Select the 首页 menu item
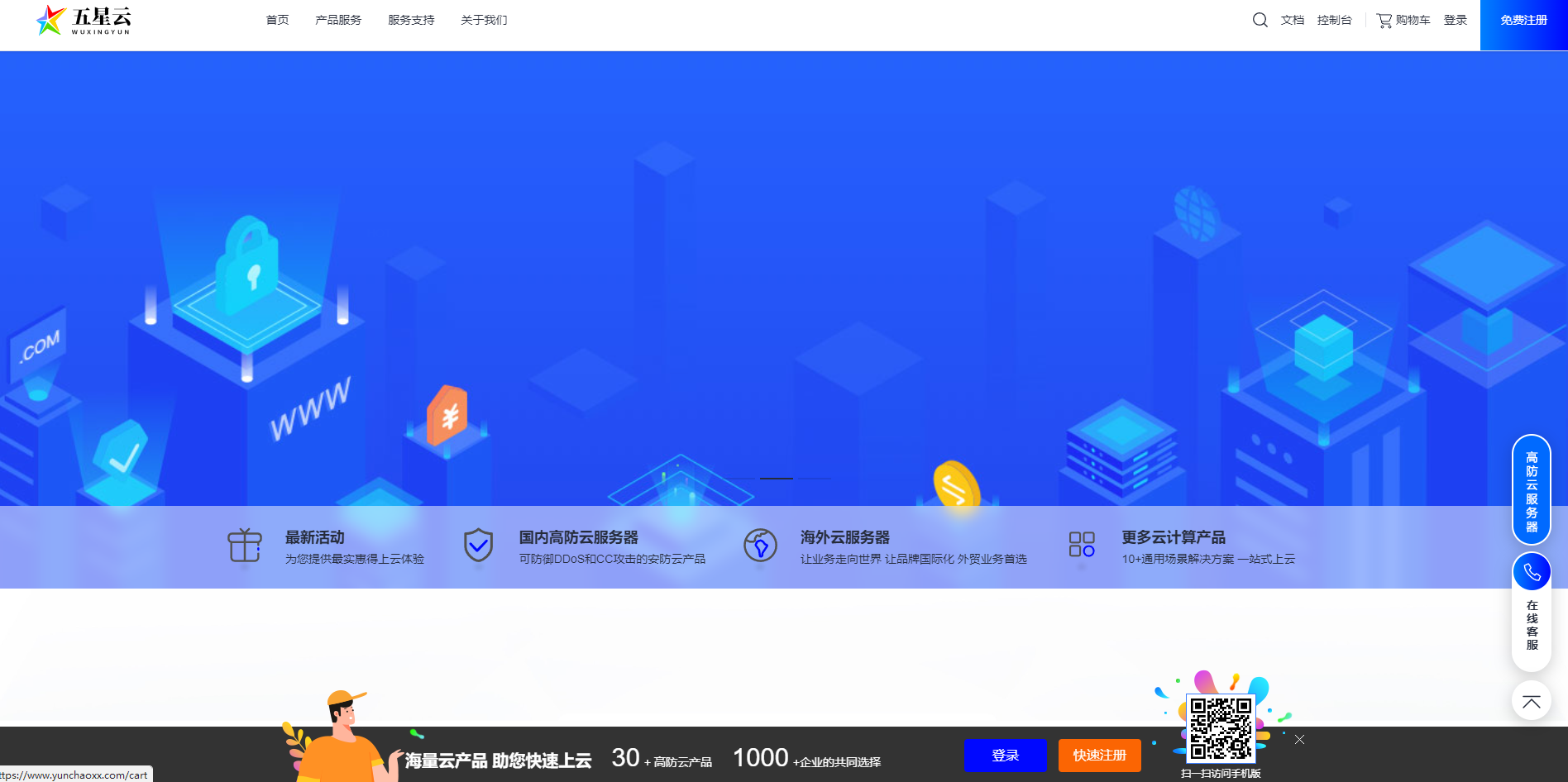This screenshot has height=782, width=1568. click(277, 20)
